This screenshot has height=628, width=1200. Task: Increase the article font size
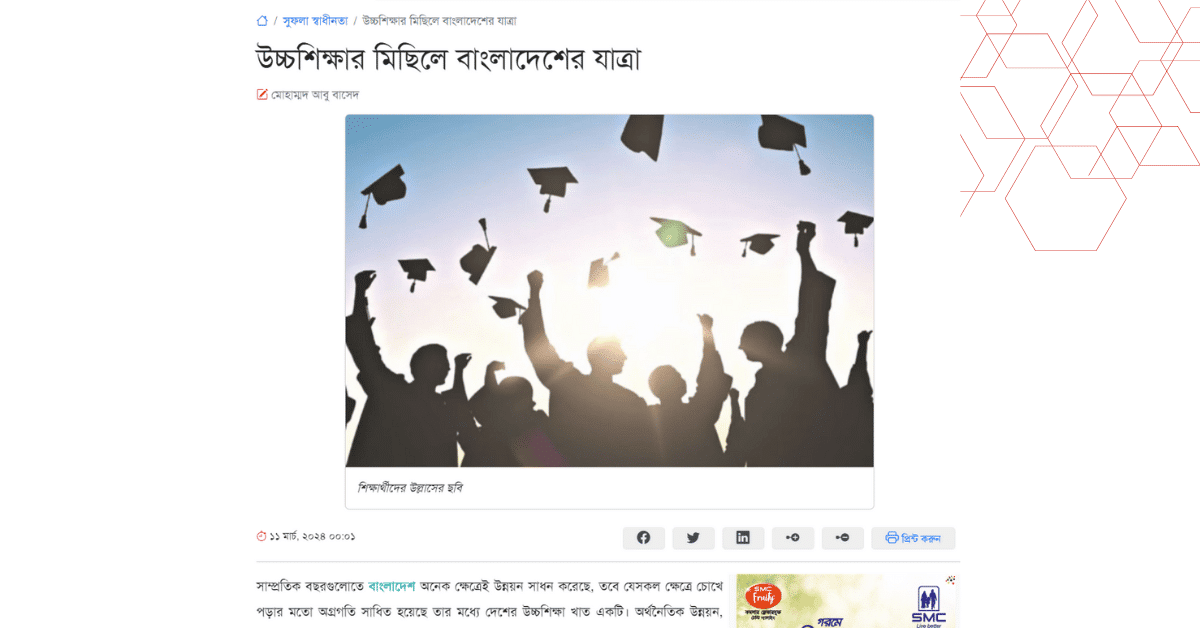click(793, 538)
